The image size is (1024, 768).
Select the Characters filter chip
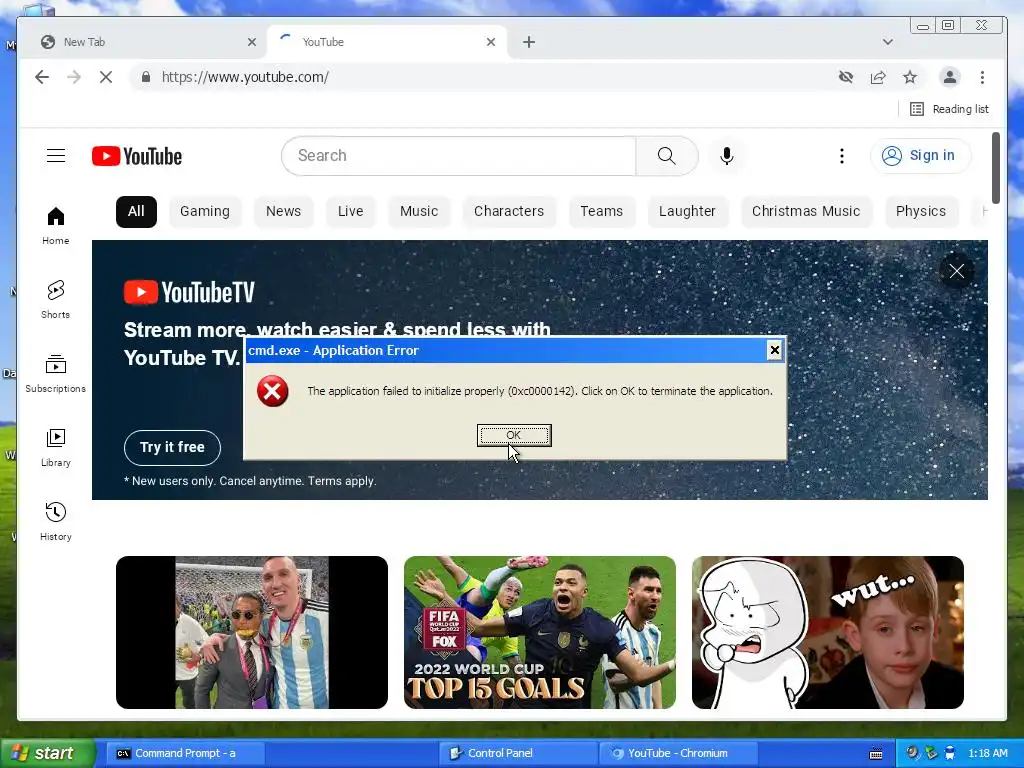tap(509, 212)
